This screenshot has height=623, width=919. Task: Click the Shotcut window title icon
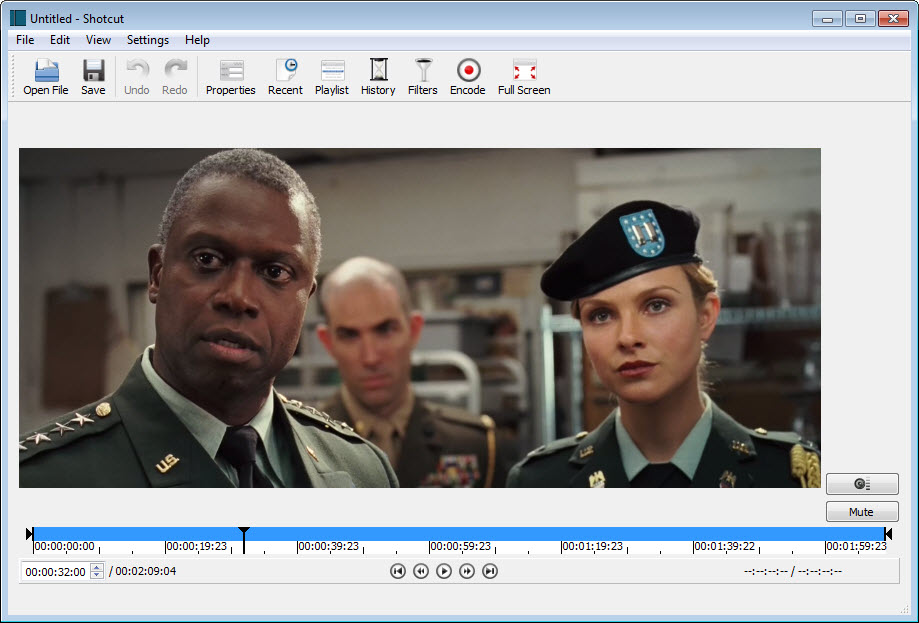pos(18,18)
